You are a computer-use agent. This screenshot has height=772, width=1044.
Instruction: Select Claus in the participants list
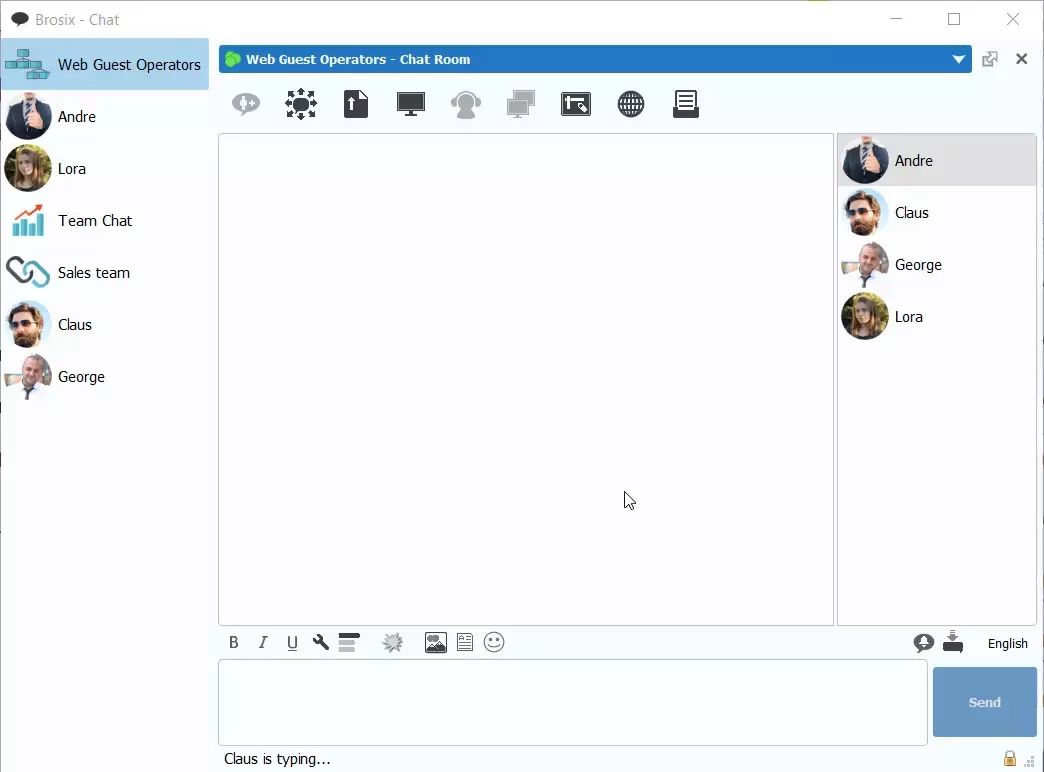(937, 212)
